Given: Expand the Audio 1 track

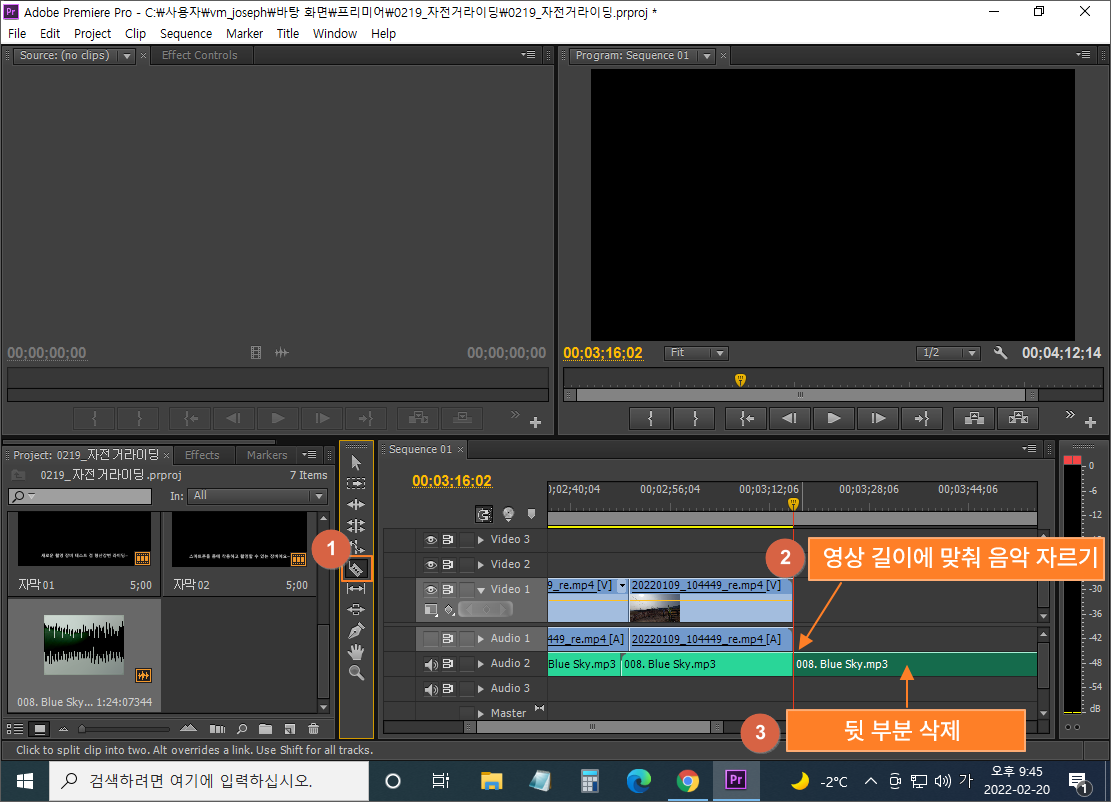Looking at the screenshot, I should click(481, 639).
